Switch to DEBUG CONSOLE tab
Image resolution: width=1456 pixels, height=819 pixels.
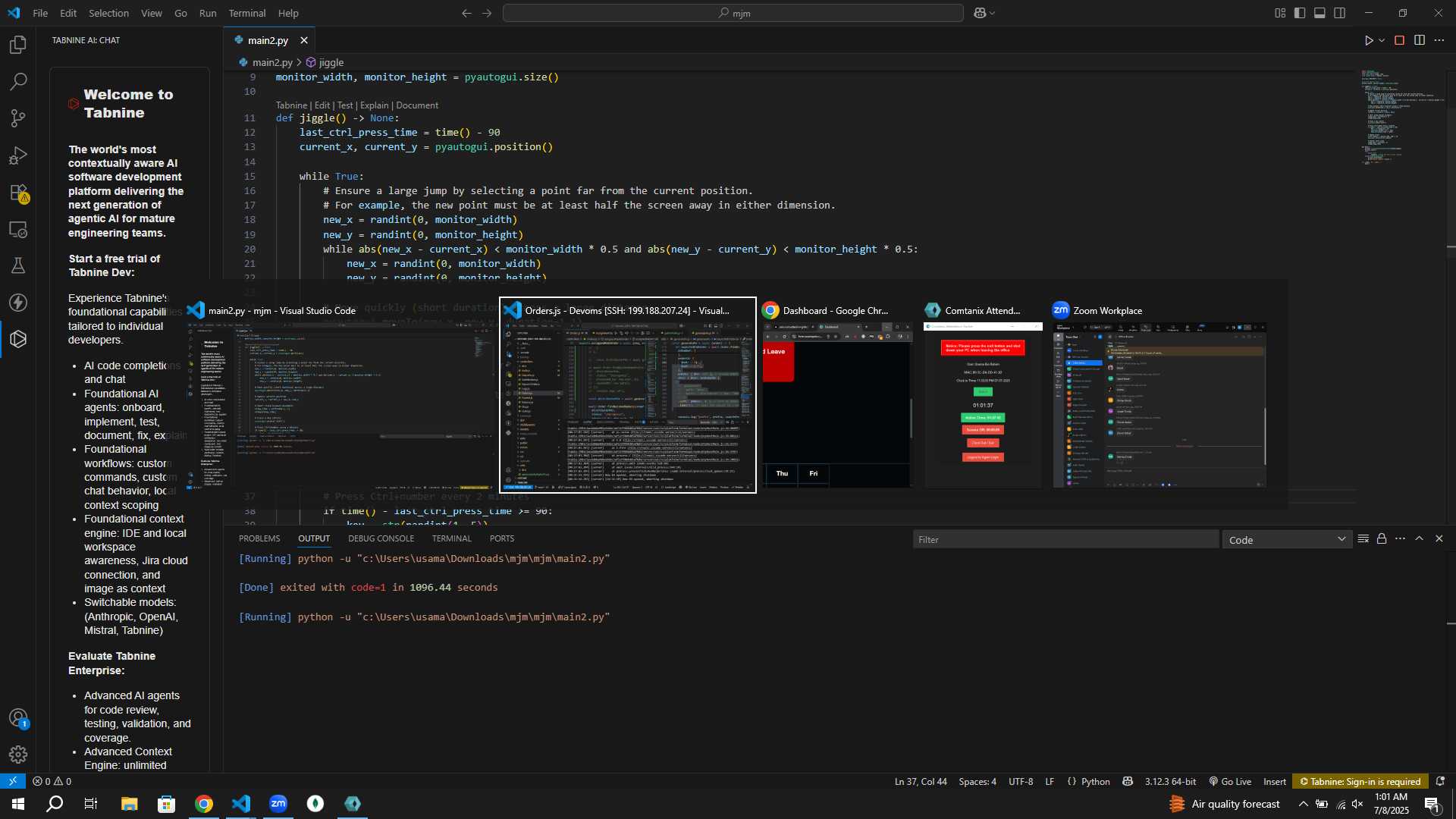click(x=381, y=538)
